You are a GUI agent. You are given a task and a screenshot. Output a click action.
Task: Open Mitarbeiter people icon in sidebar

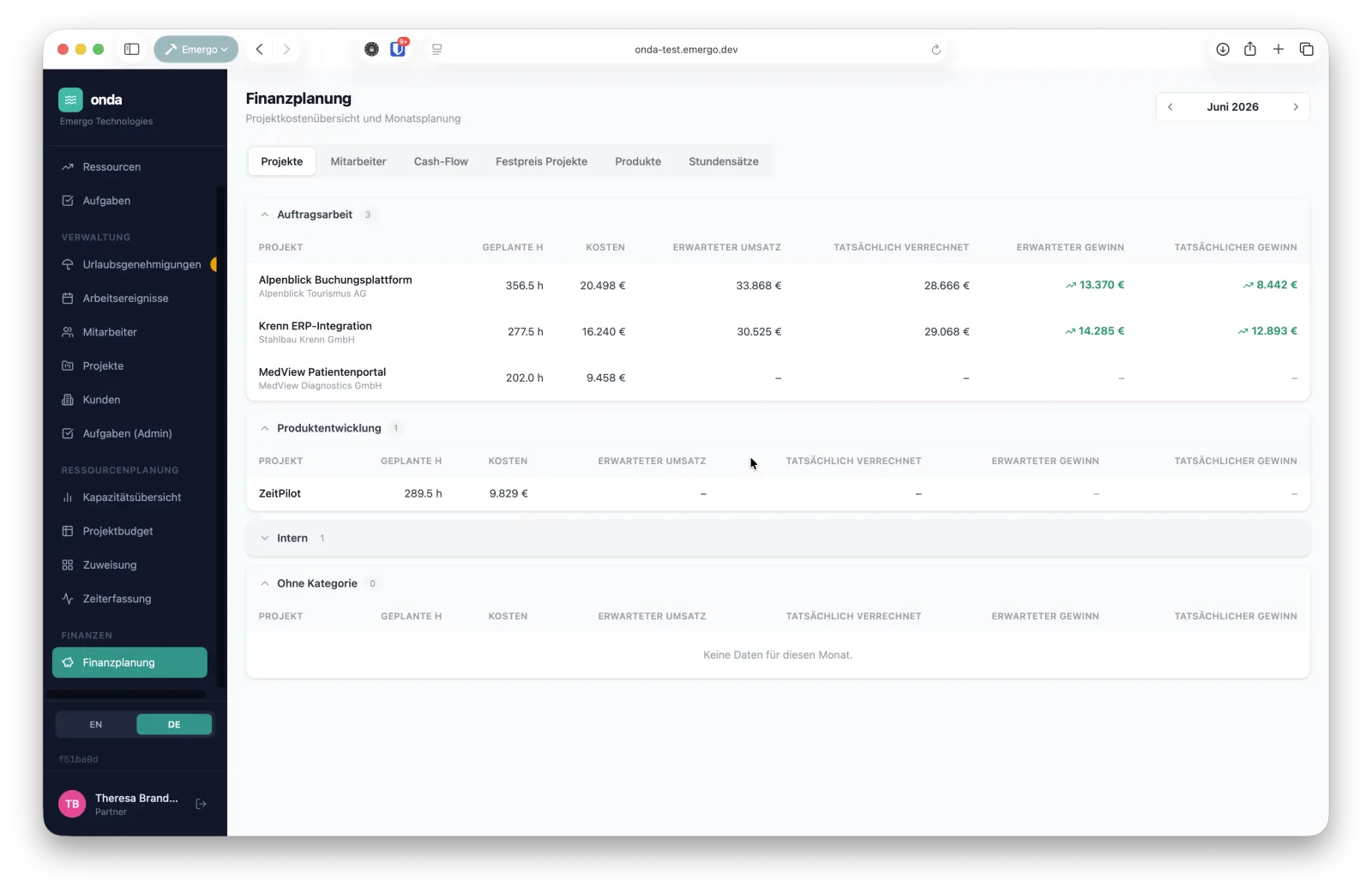[x=68, y=332]
